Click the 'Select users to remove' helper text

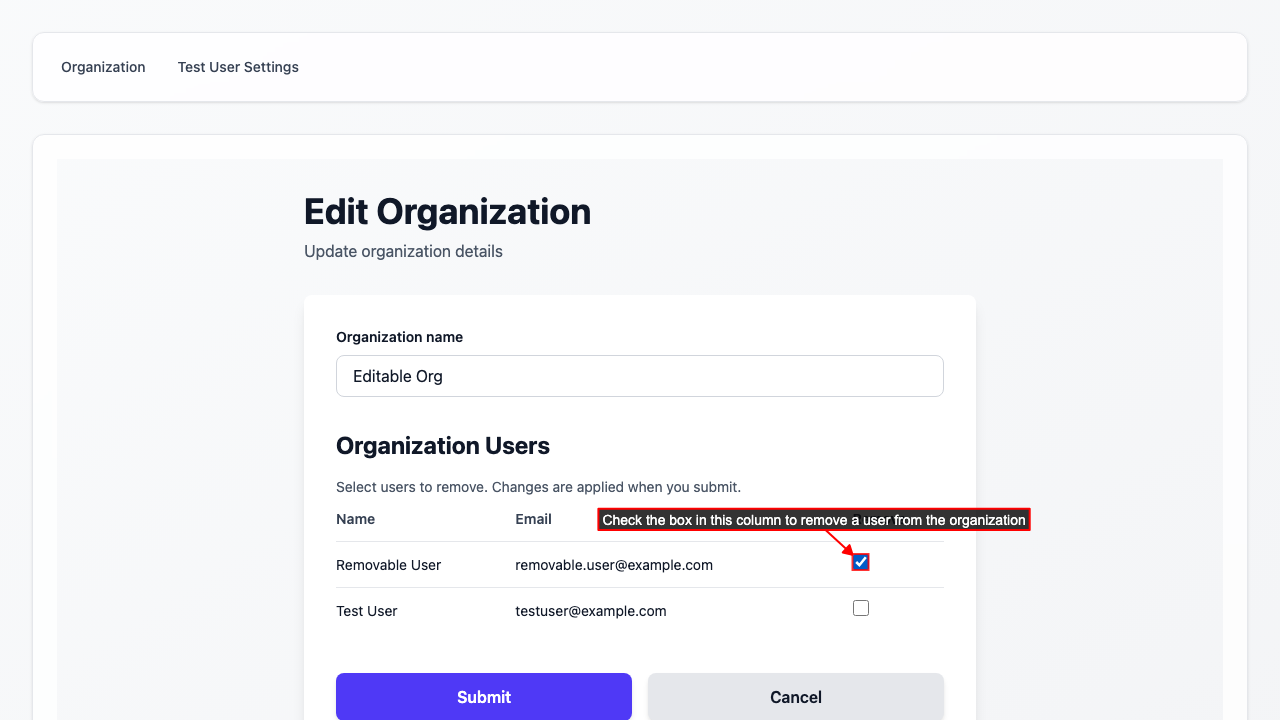(x=538, y=487)
